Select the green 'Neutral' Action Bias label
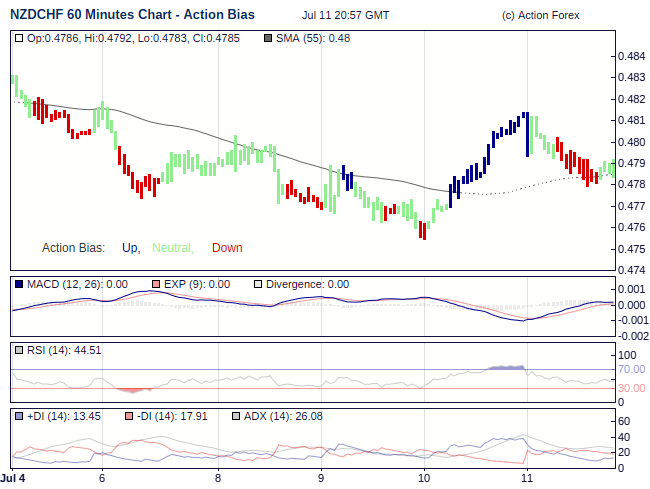This screenshot has width=650, height=489. [172, 248]
